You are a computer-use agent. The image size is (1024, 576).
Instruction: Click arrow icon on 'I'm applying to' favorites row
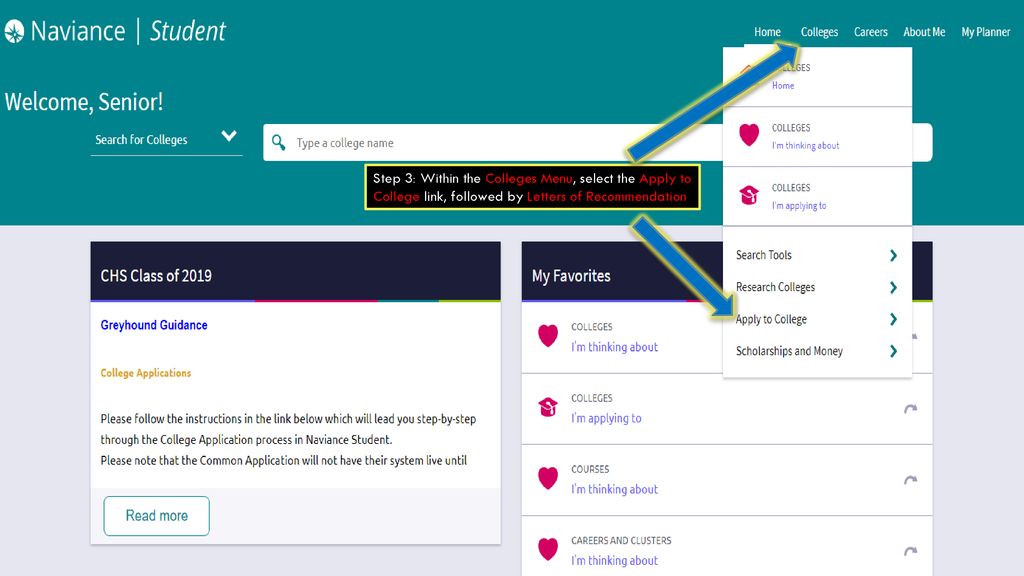click(x=910, y=409)
